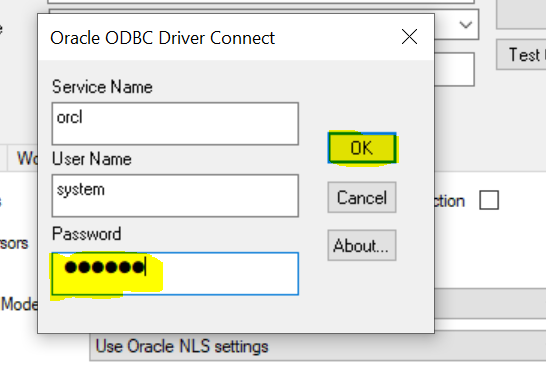
Task: Place cursor in the Password field
Action: click(x=175, y=274)
